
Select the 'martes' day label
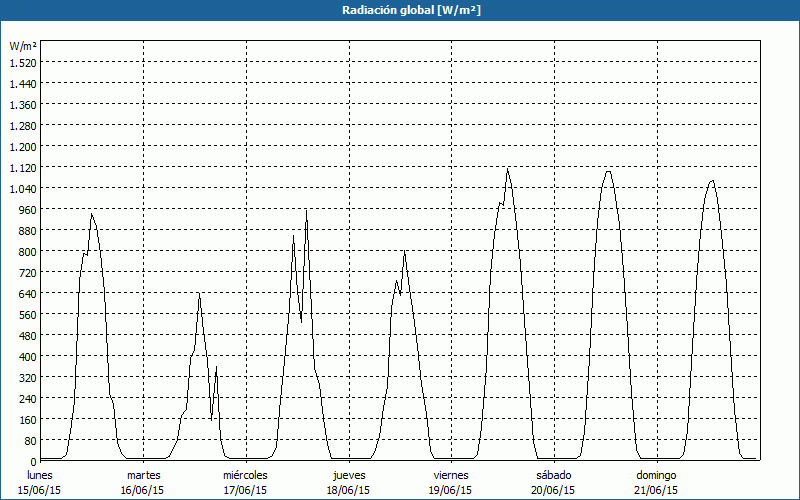click(143, 475)
